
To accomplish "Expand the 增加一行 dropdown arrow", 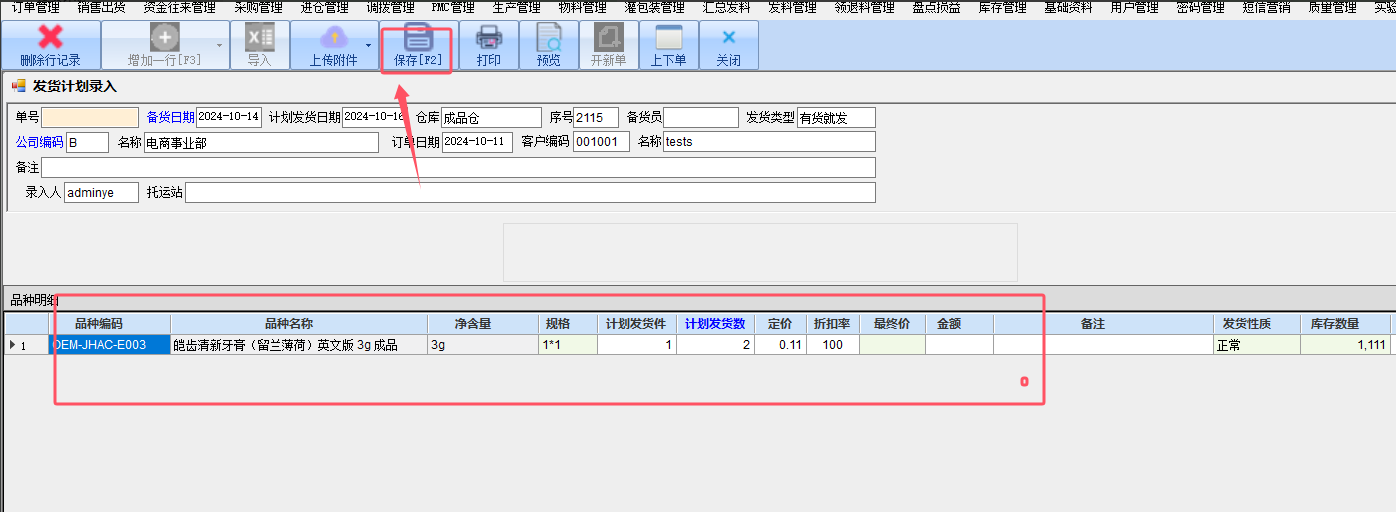I will (x=219, y=46).
